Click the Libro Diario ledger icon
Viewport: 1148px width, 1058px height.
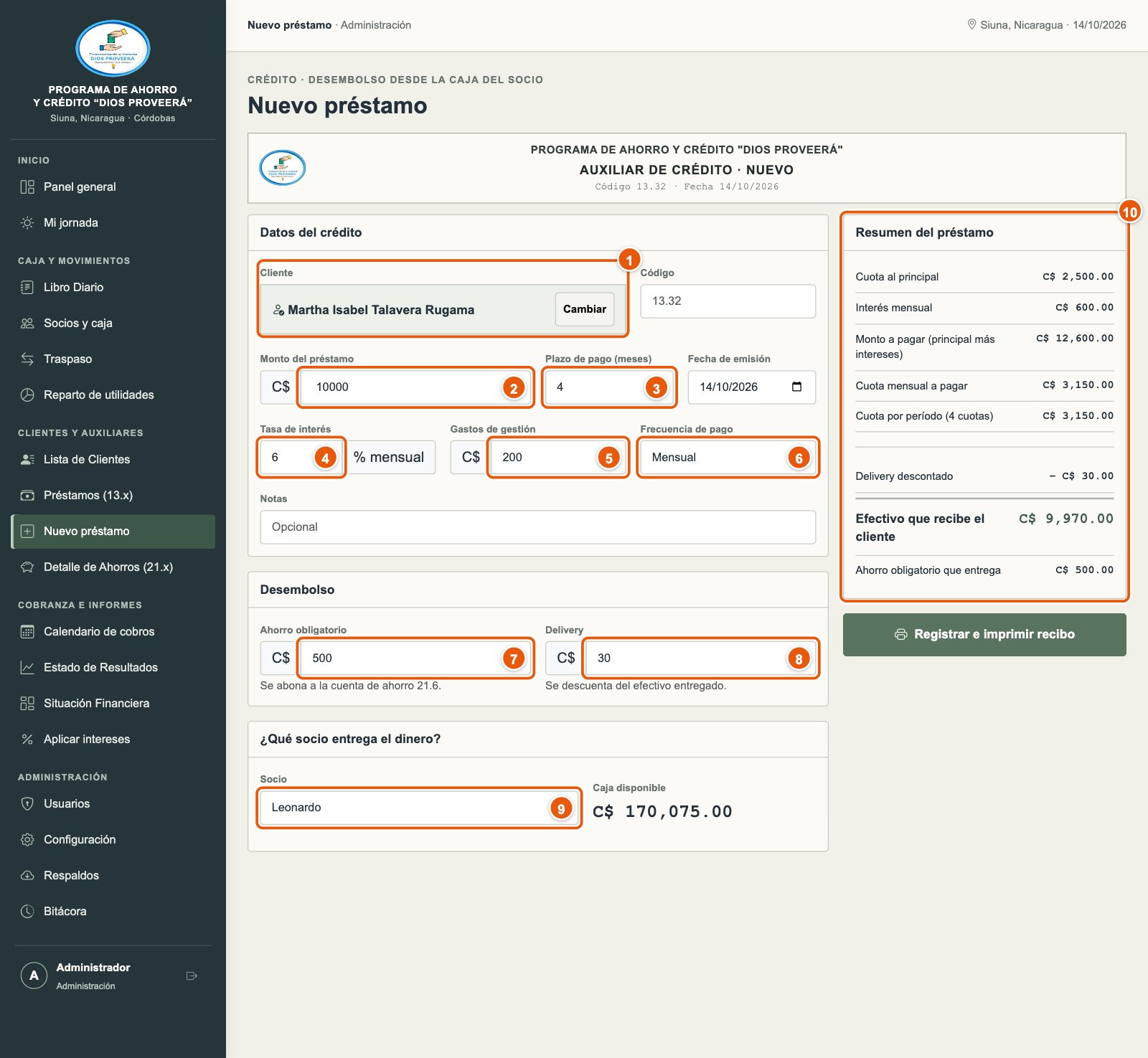27,288
